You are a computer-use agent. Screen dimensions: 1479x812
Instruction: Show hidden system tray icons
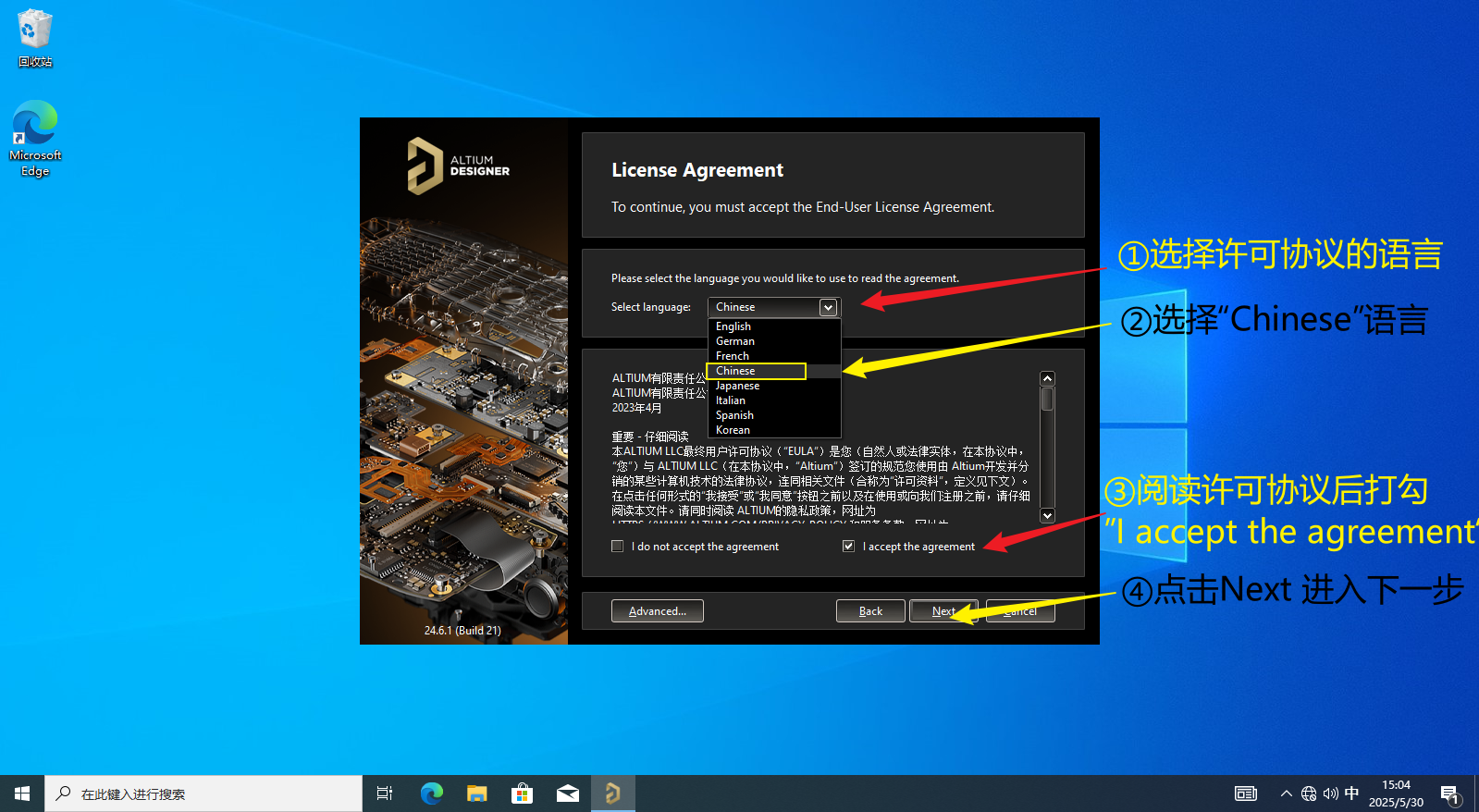1286,794
